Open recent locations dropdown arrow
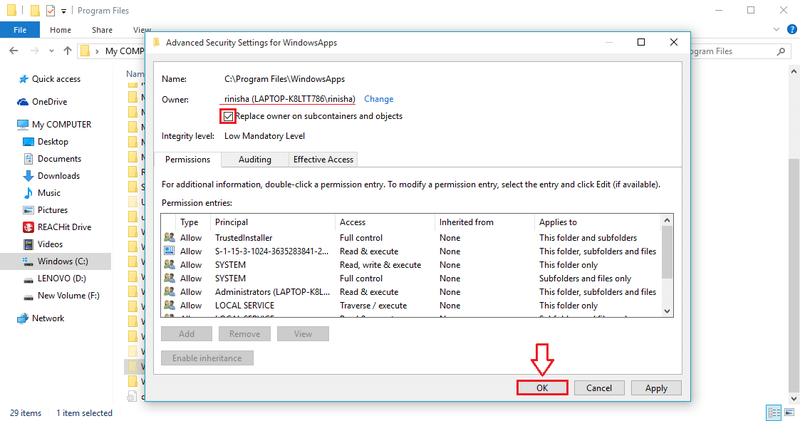800x421 pixels. tap(52, 51)
